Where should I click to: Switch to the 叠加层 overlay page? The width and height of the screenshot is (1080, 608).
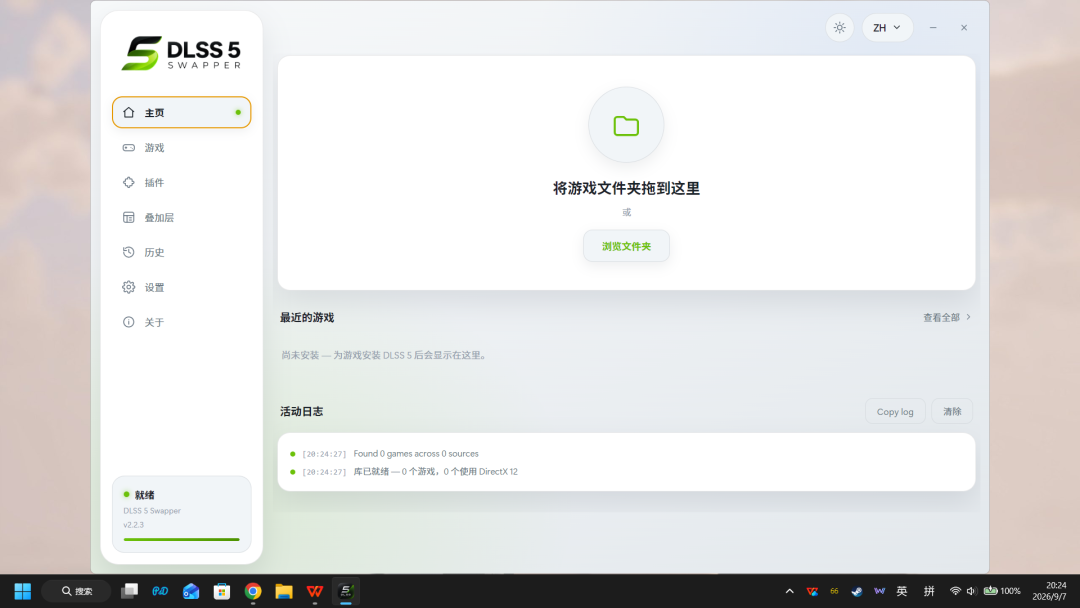pyautogui.click(x=181, y=218)
